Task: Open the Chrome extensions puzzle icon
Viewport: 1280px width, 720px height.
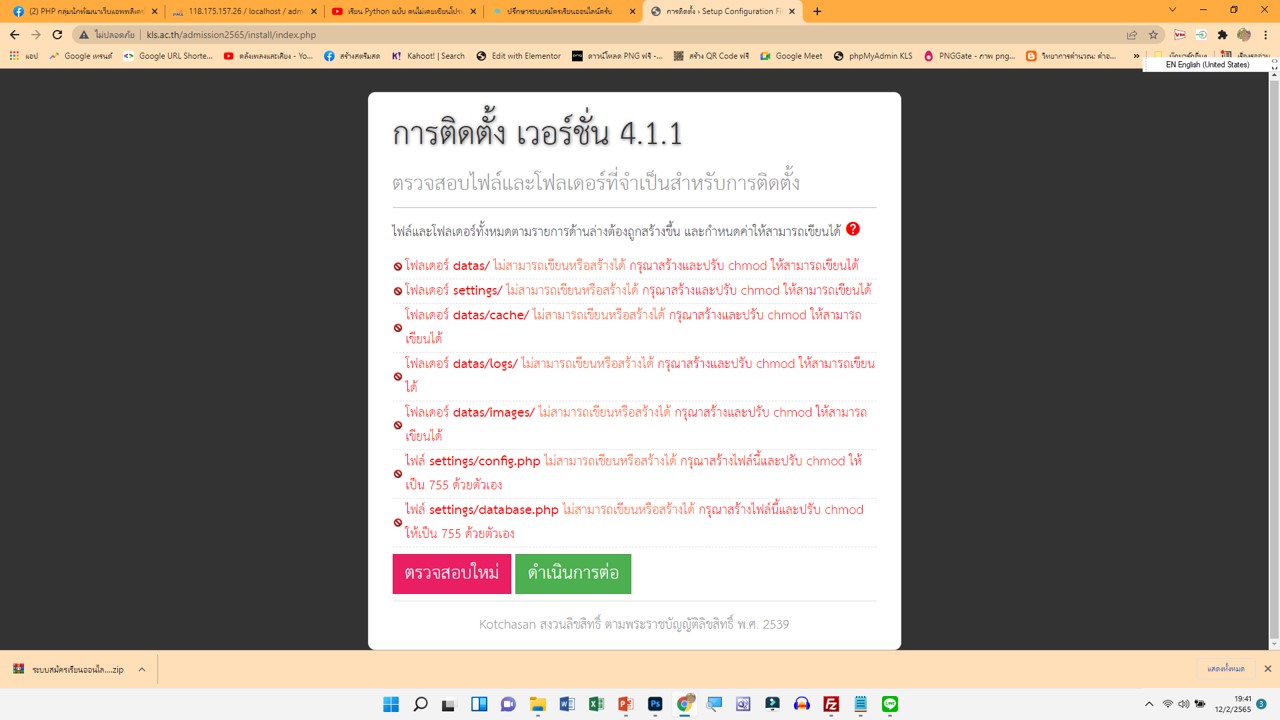Action: pyautogui.click(x=1222, y=34)
